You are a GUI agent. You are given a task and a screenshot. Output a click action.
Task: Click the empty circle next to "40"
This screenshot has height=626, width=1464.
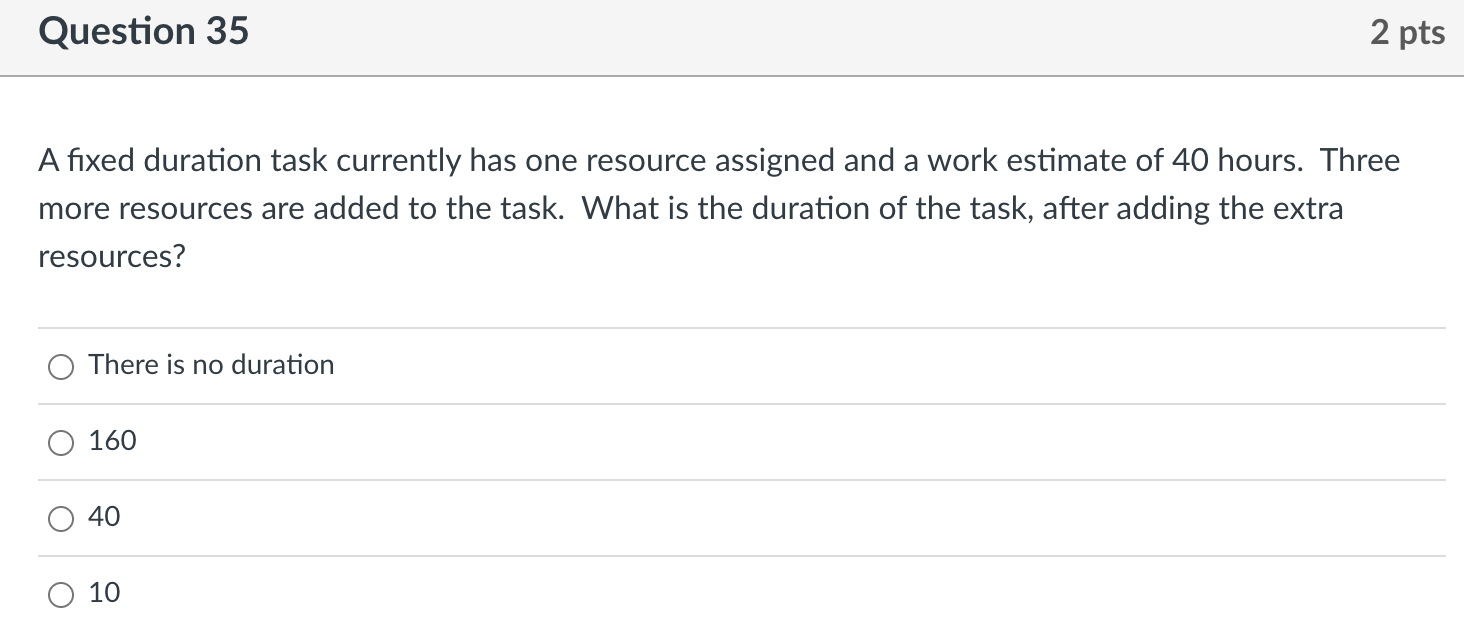pos(60,518)
